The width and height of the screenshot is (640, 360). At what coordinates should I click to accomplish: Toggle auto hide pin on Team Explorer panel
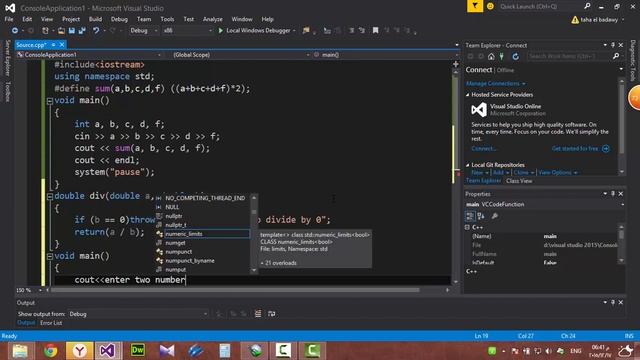point(613,45)
